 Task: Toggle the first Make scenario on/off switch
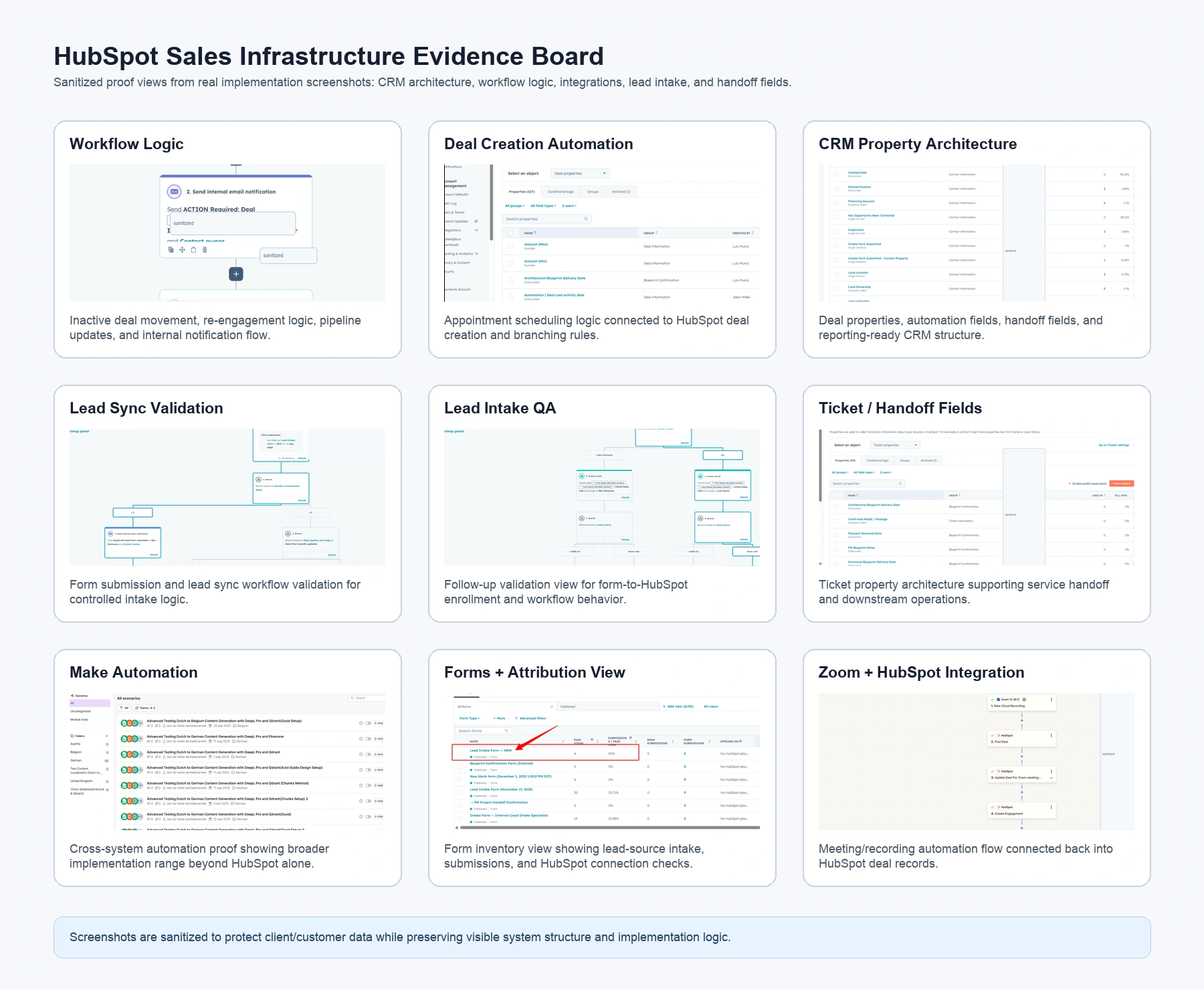368,723
